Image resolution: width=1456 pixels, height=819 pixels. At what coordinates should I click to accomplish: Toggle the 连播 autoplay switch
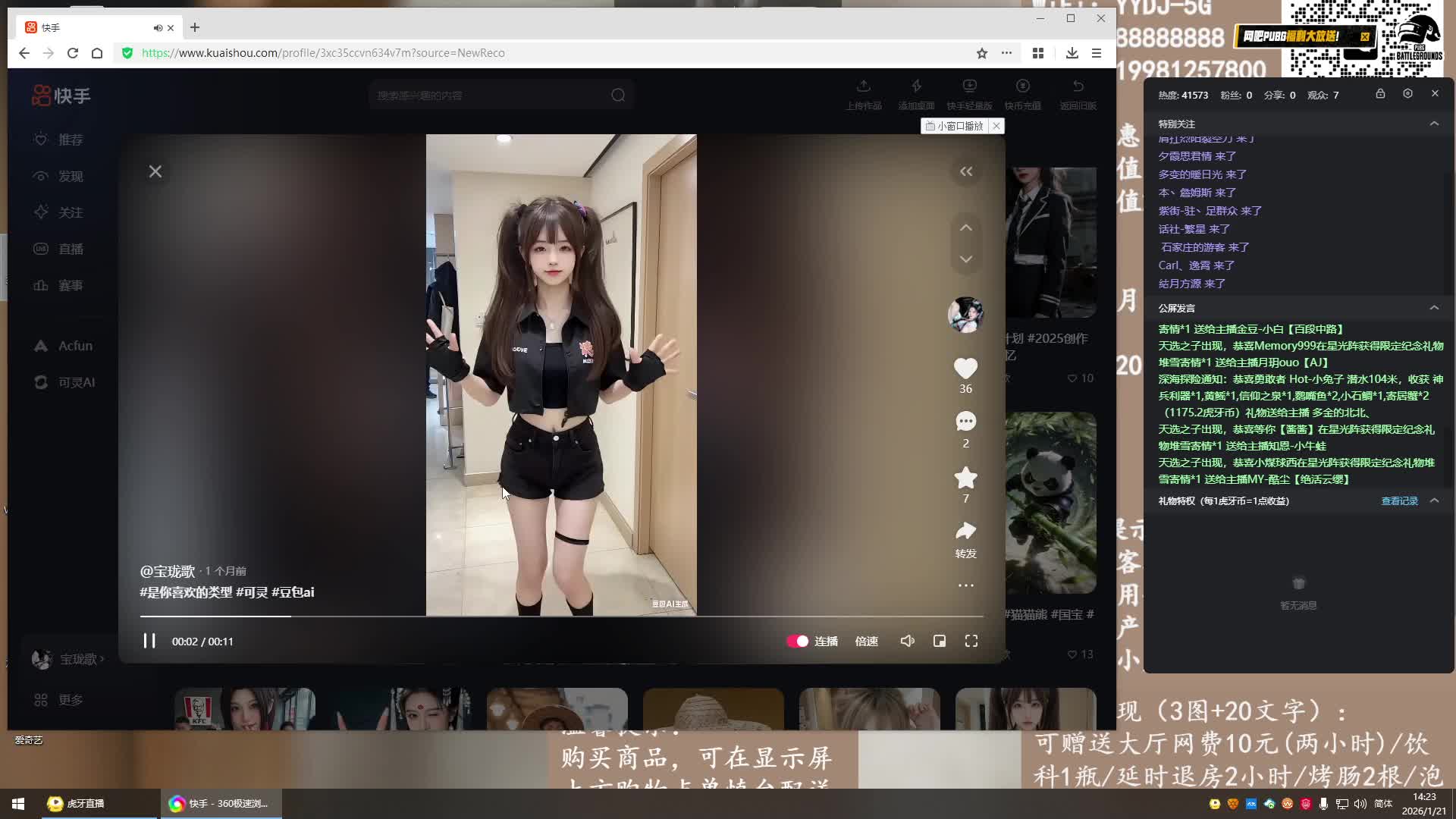(798, 642)
